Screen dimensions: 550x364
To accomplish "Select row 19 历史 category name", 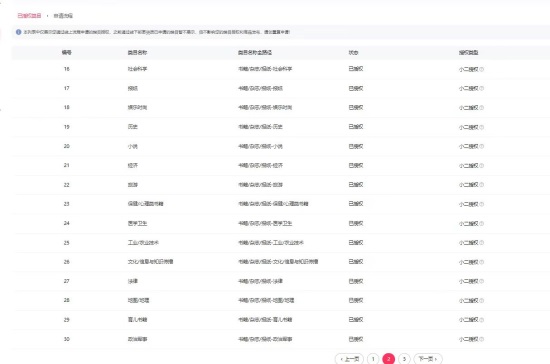I will pos(133,127).
